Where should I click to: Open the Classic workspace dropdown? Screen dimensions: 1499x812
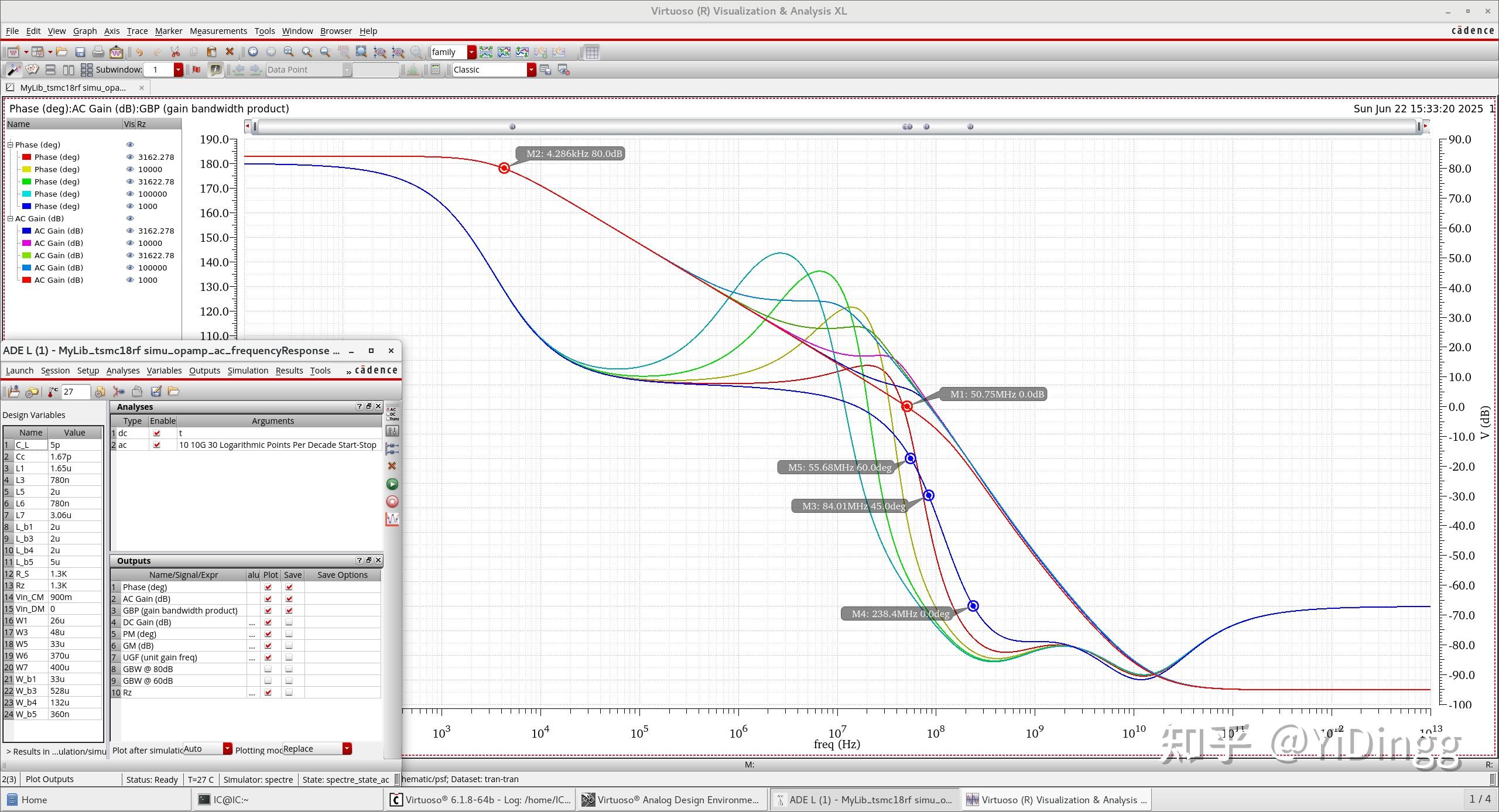(x=531, y=70)
